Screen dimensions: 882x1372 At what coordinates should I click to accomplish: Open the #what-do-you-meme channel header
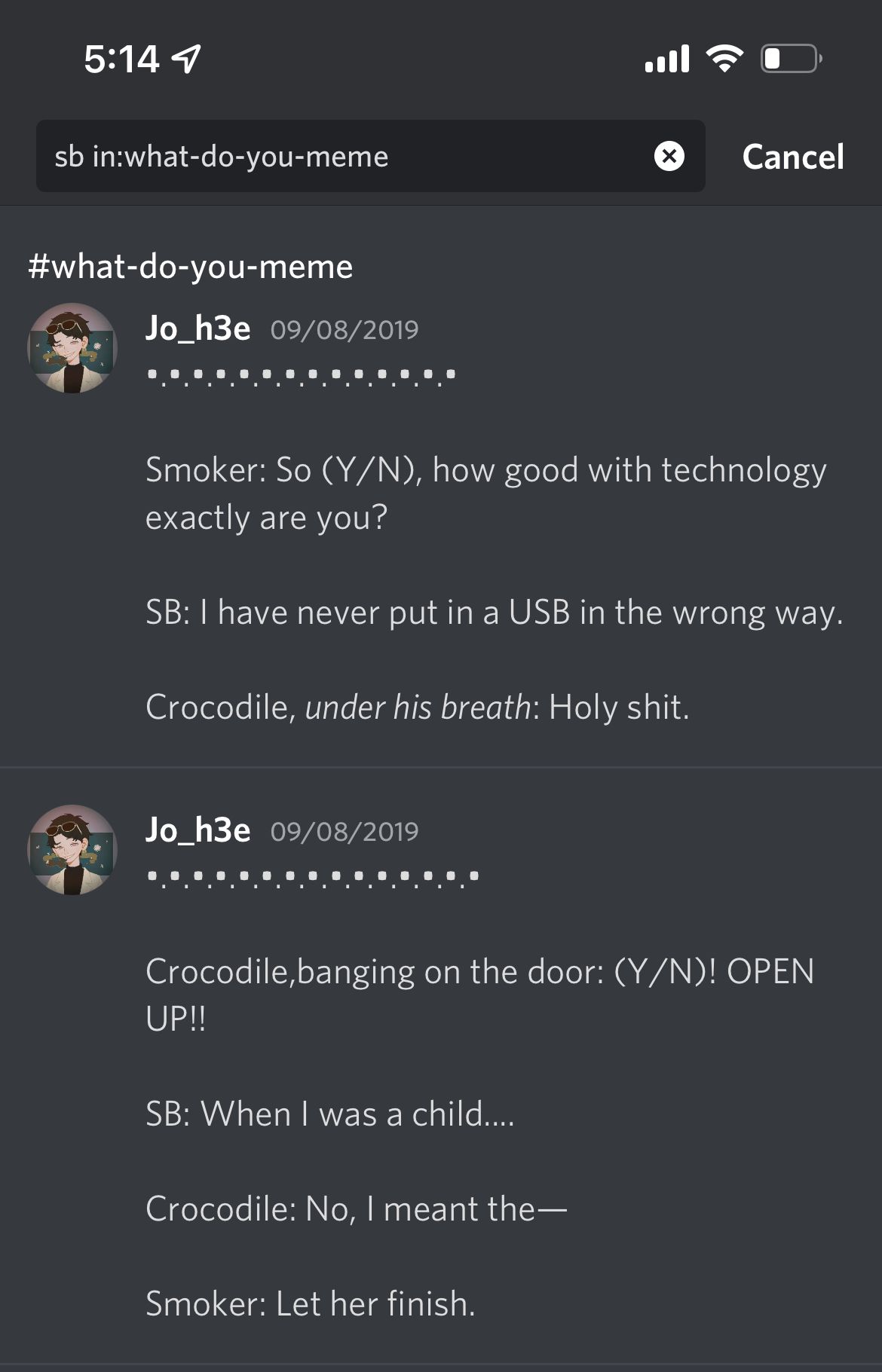pyautogui.click(x=191, y=267)
